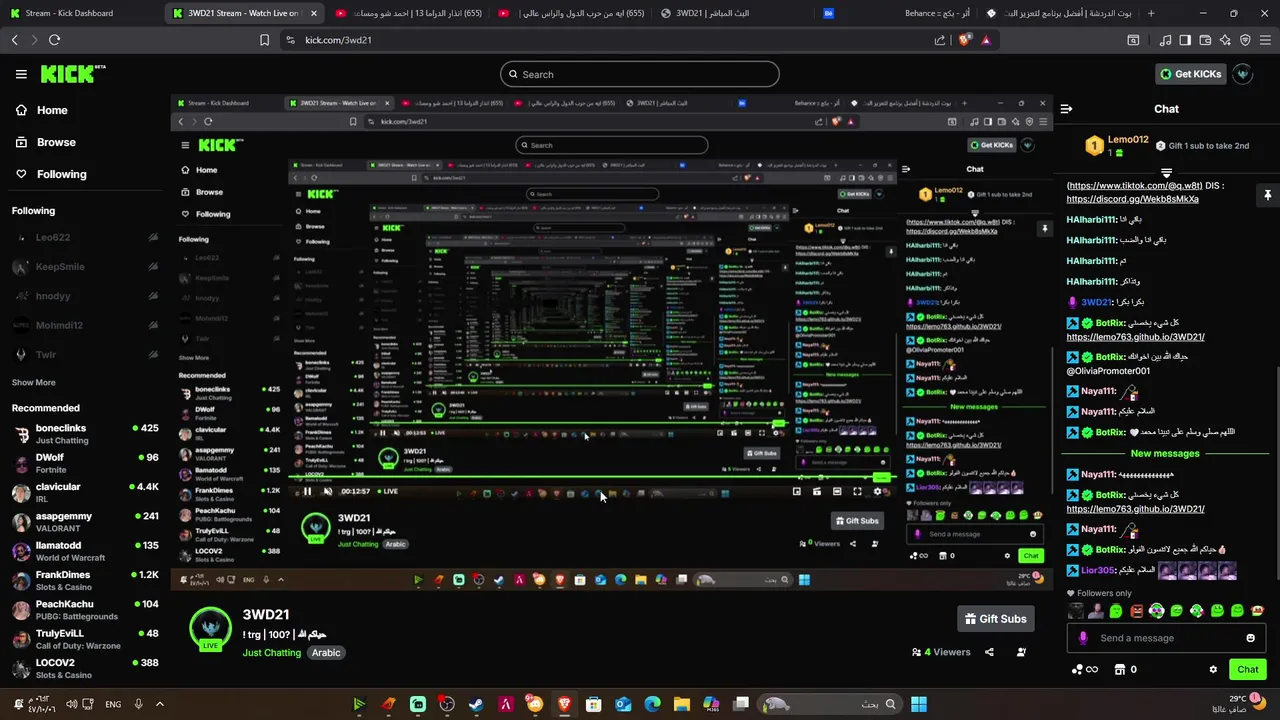Click the New messages divider button
Viewport: 1280px width, 720px height.
[1165, 453]
